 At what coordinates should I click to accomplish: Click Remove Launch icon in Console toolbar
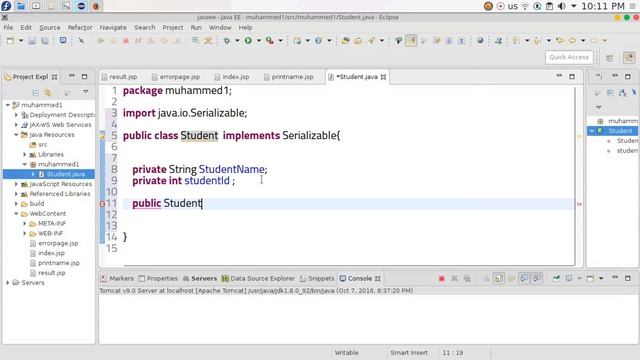pos(454,278)
